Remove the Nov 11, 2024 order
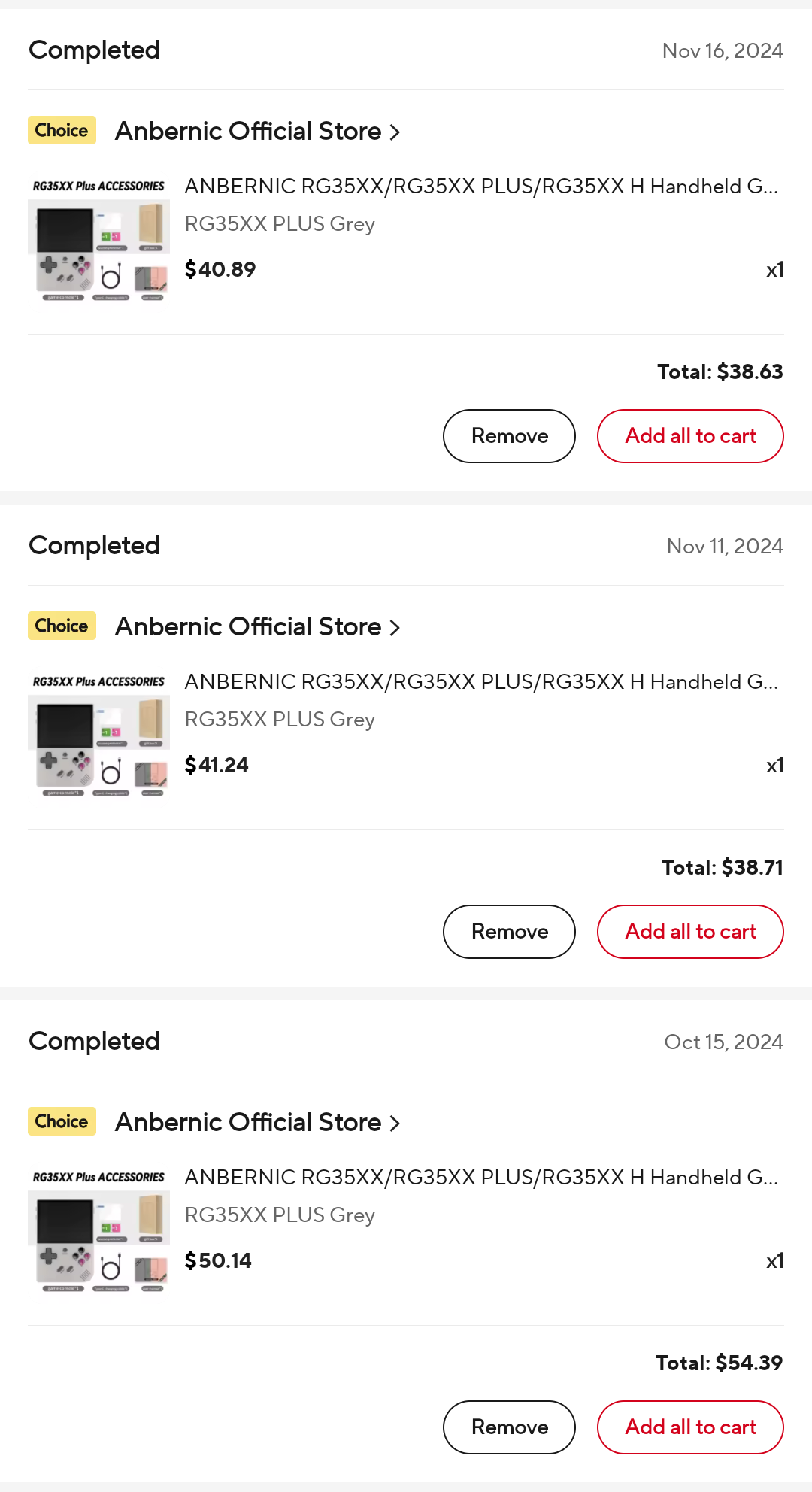The height and width of the screenshot is (1492, 812). [x=509, y=932]
